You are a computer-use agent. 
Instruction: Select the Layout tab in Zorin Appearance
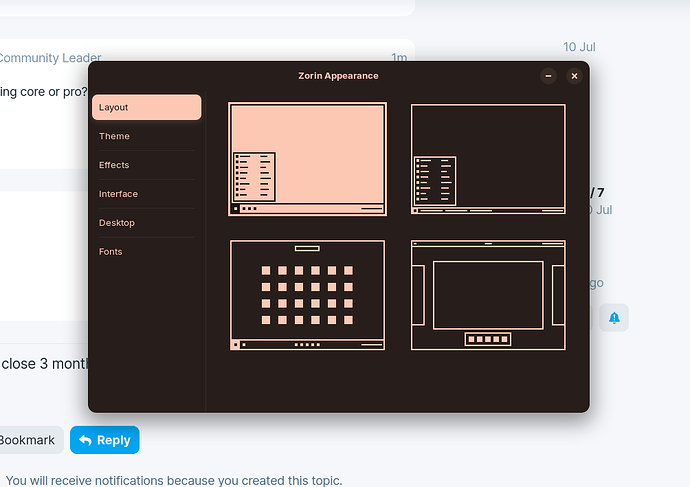(x=147, y=107)
